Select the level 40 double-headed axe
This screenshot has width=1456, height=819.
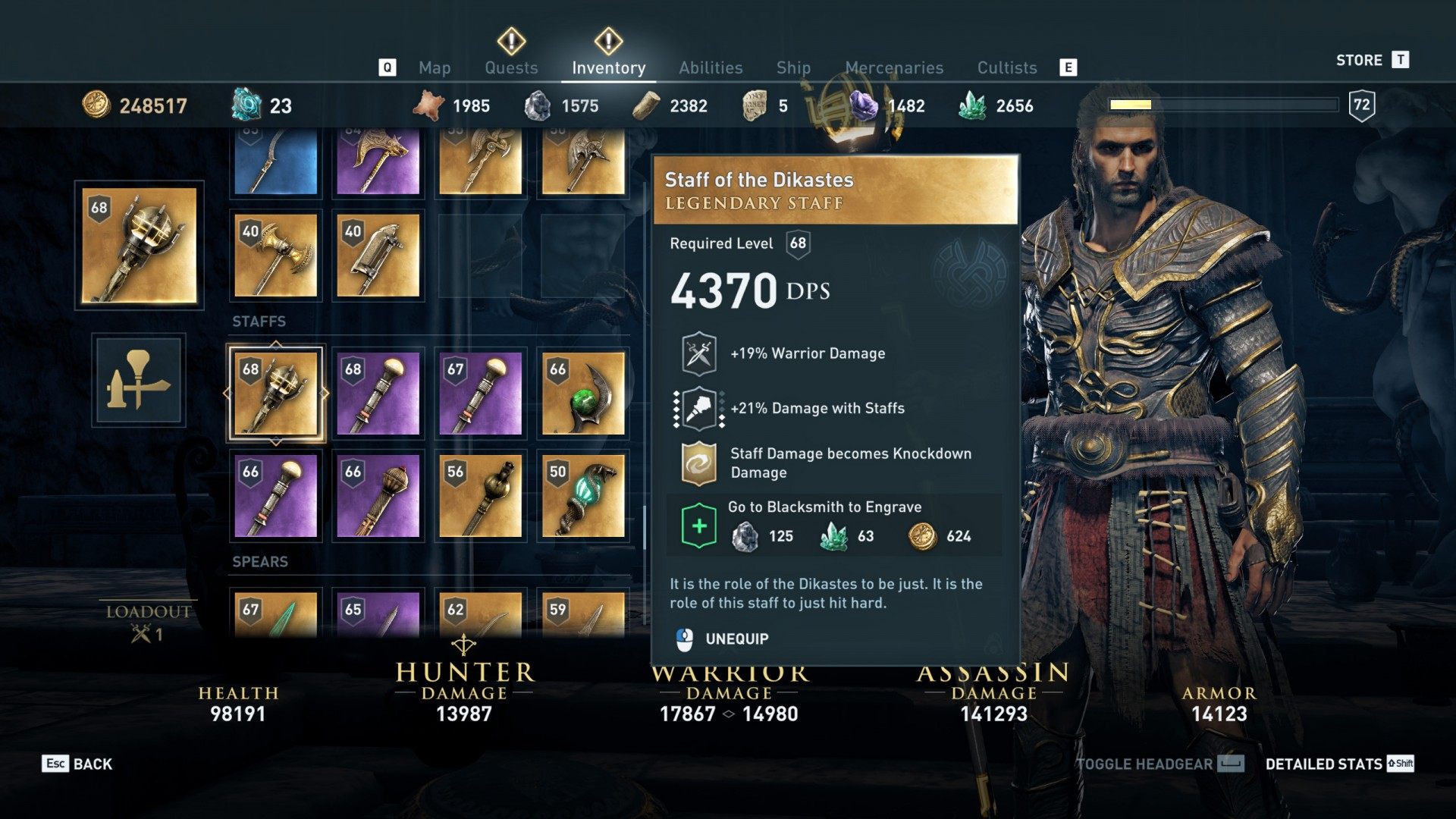(275, 255)
